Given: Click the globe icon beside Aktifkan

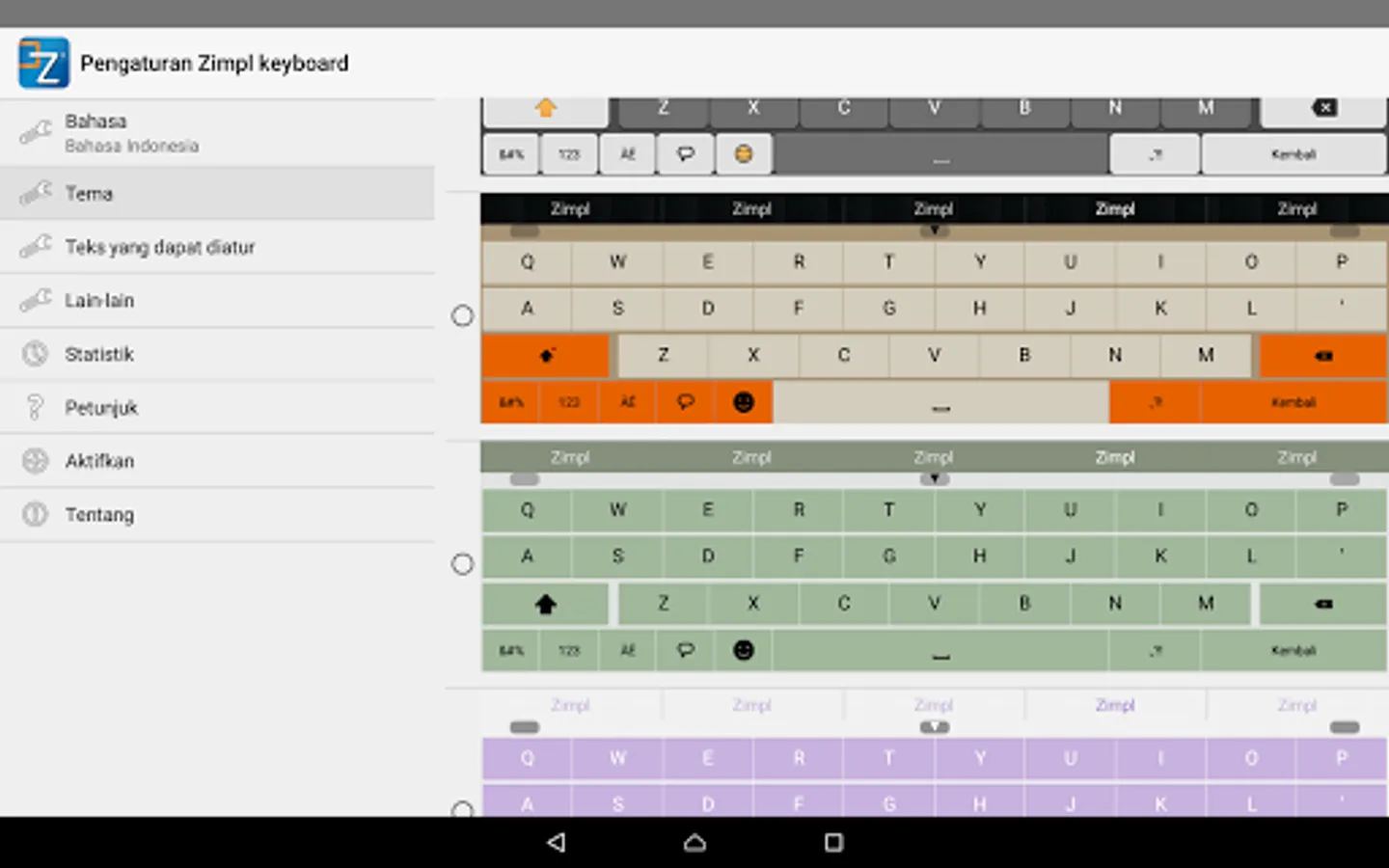Looking at the screenshot, I should pyautogui.click(x=36, y=461).
